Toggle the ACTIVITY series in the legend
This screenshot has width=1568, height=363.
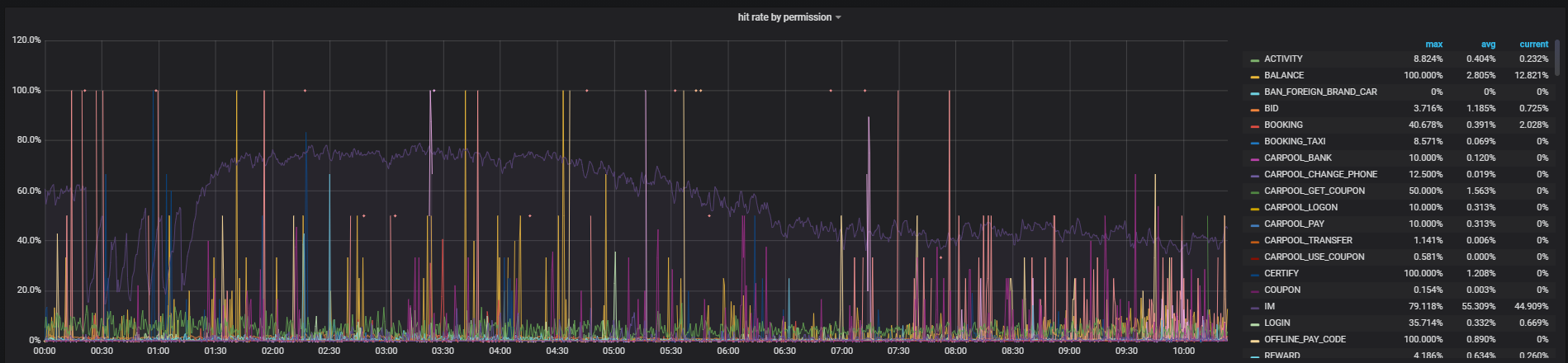click(1283, 59)
